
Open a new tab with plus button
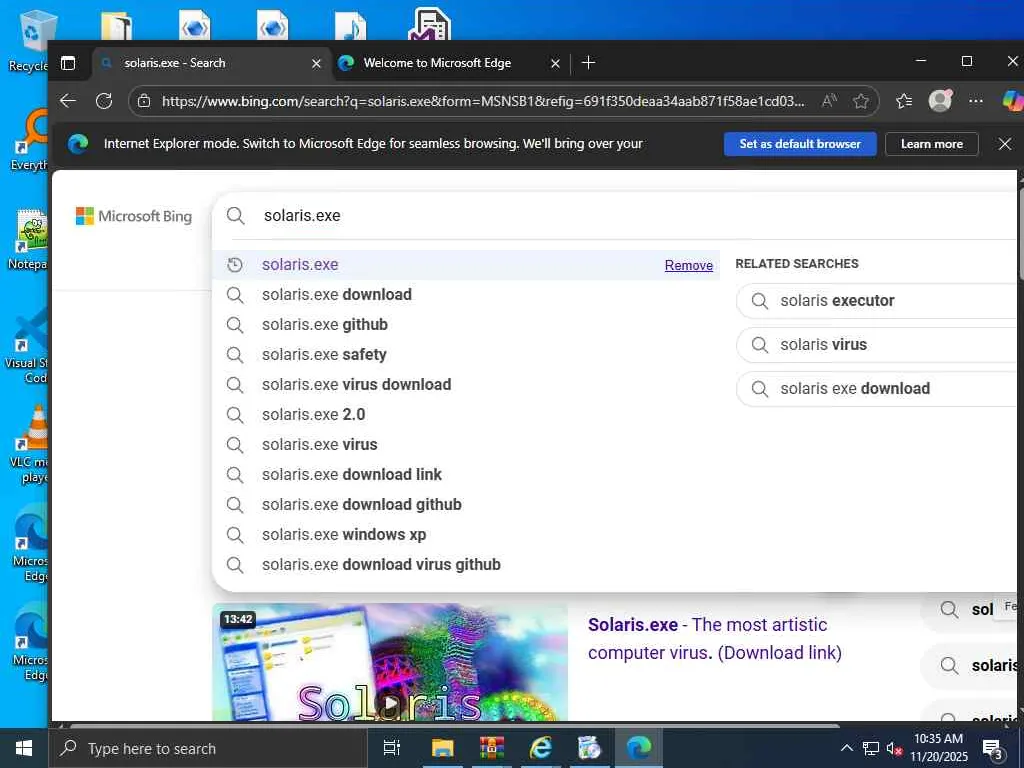point(588,63)
